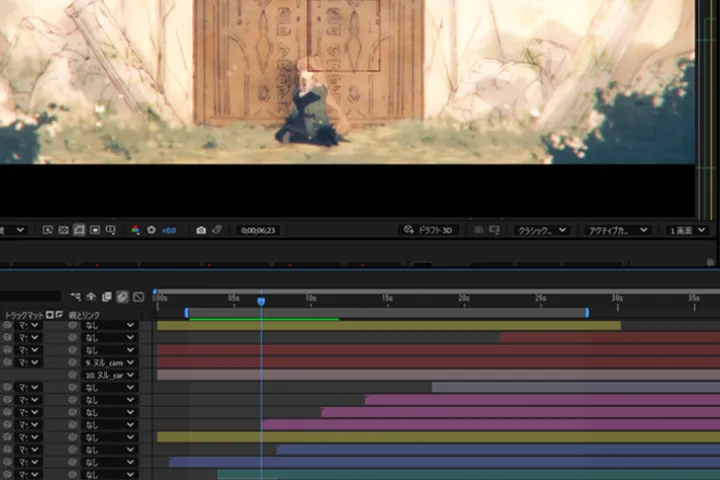Click the pick whip beside 9. ヌル_cam

(73, 363)
